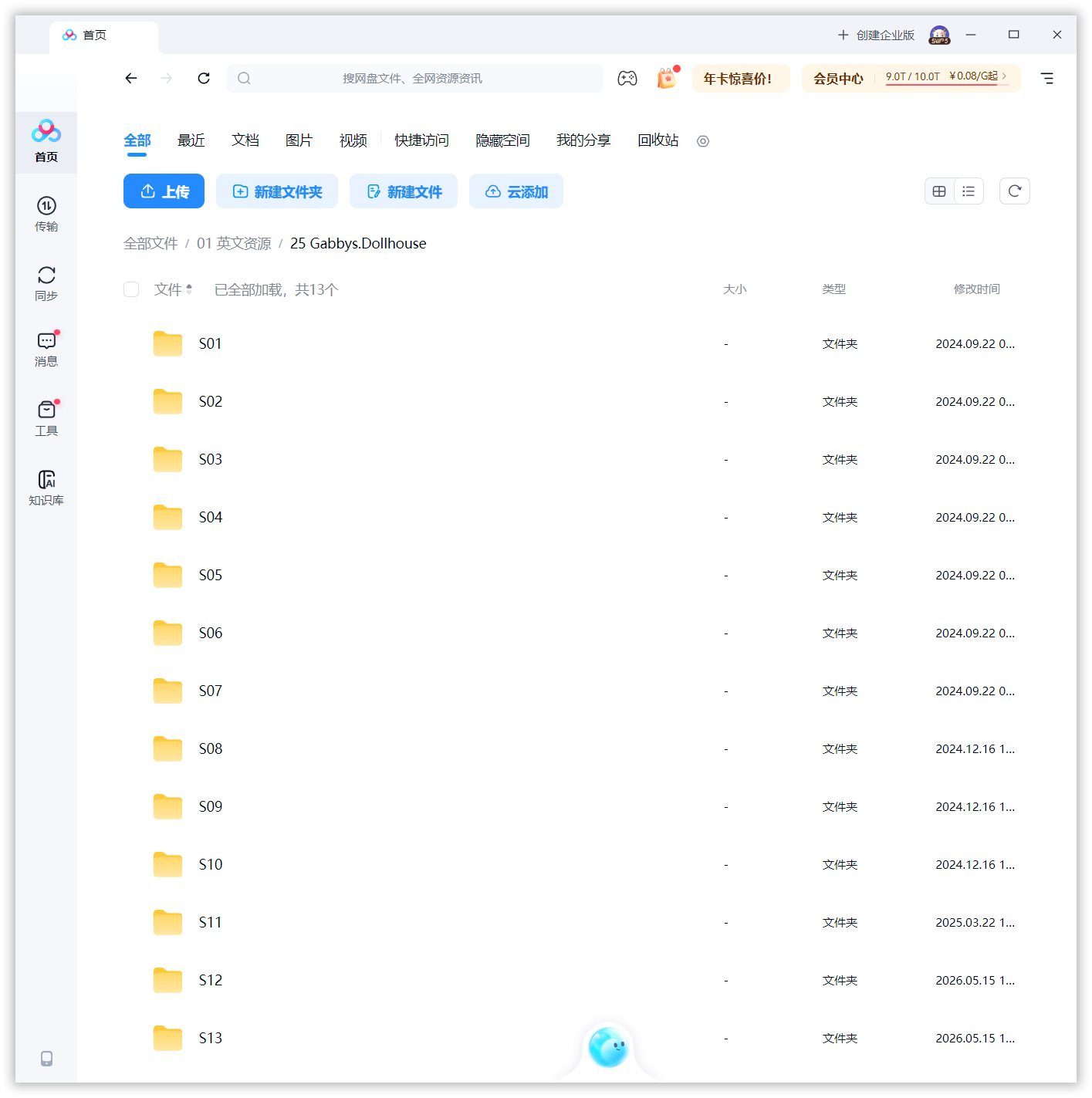
Task: Select the S03 folder name
Action: point(211,459)
